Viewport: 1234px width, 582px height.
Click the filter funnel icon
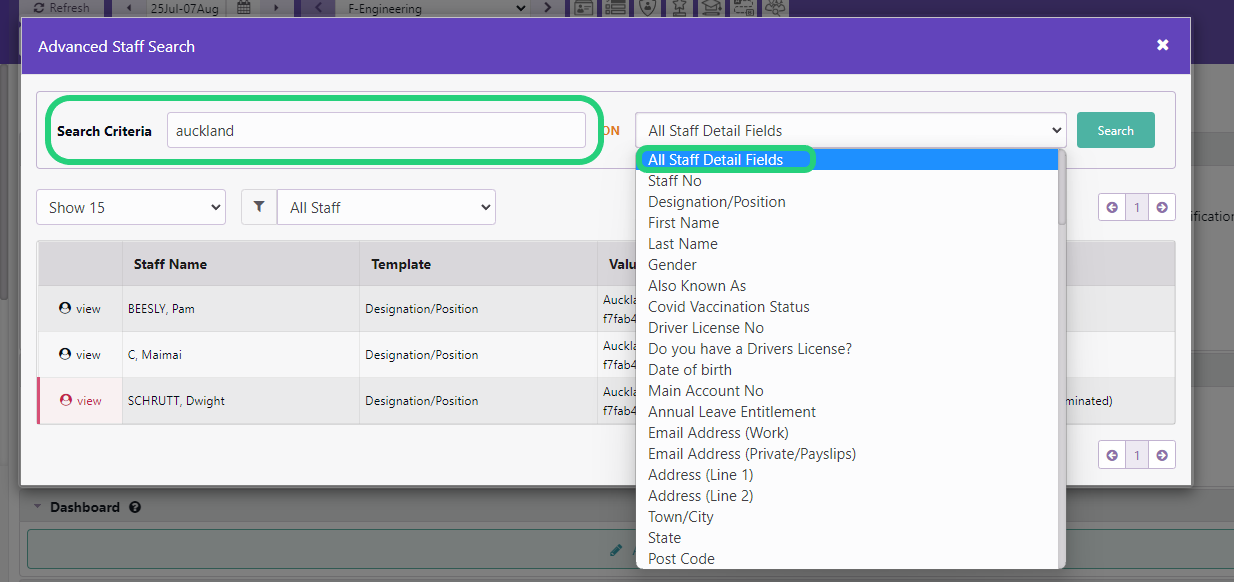259,207
